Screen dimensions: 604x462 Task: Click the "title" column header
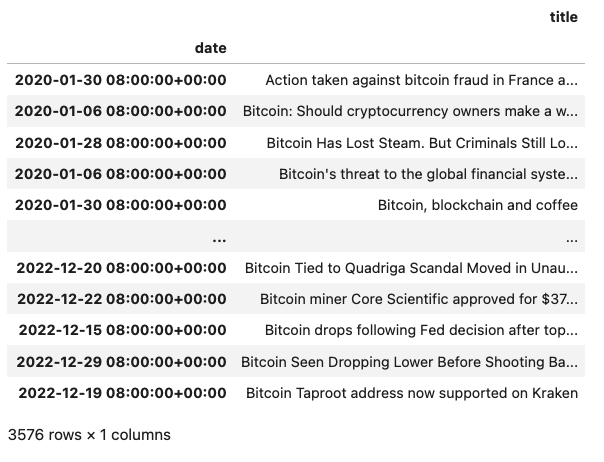(563, 17)
